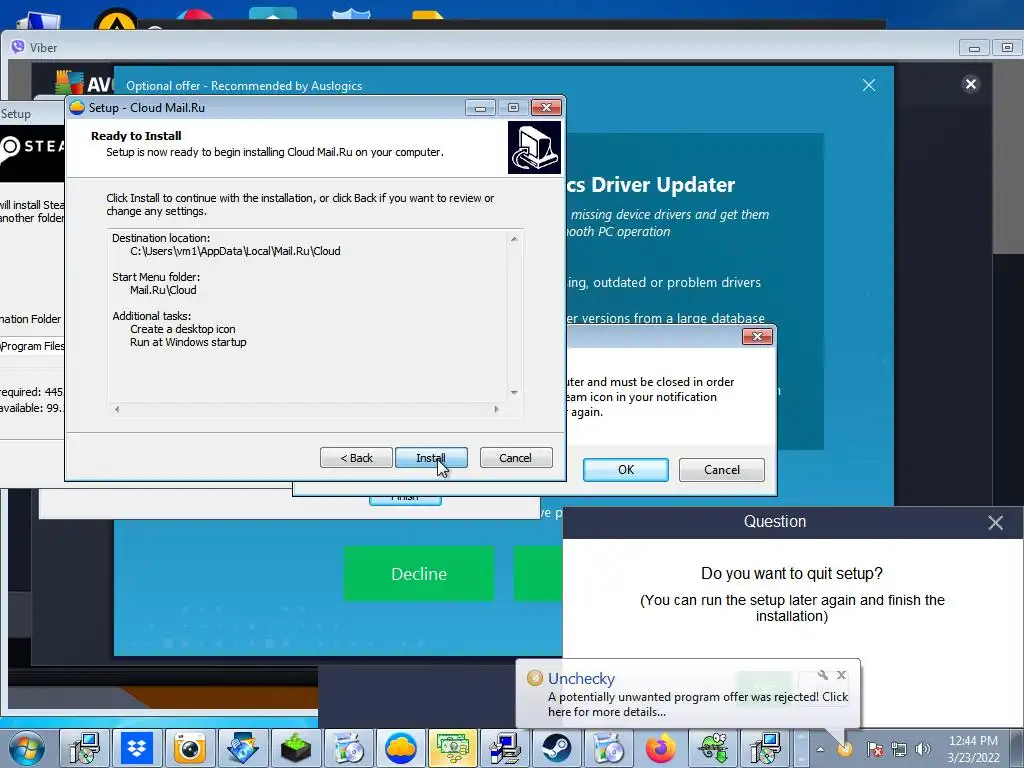The height and width of the screenshot is (768, 1024).
Task: Close the Question quit setup dialog
Action: click(x=995, y=522)
